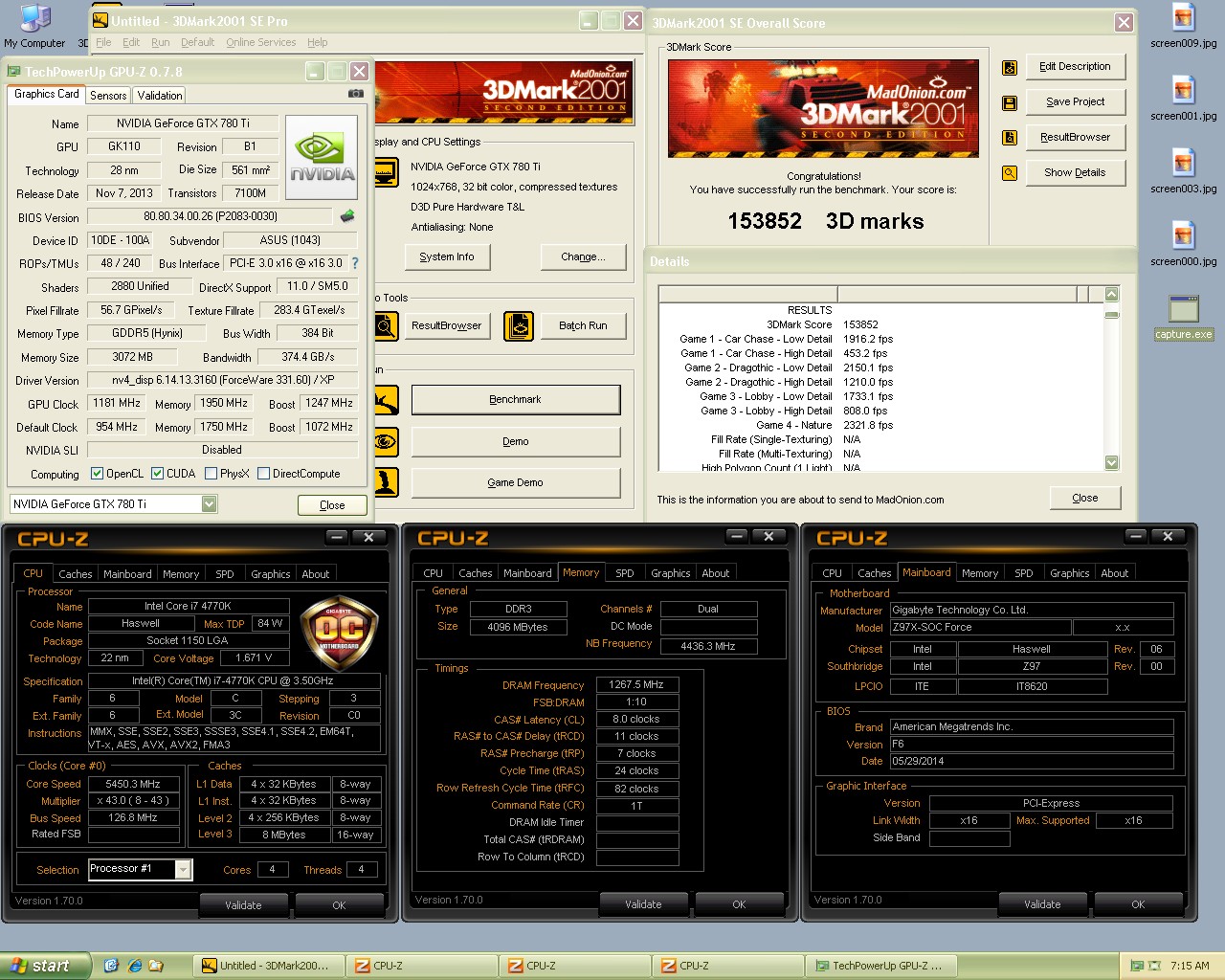Click the Windows Start button
The width and height of the screenshot is (1225, 980).
[45, 966]
